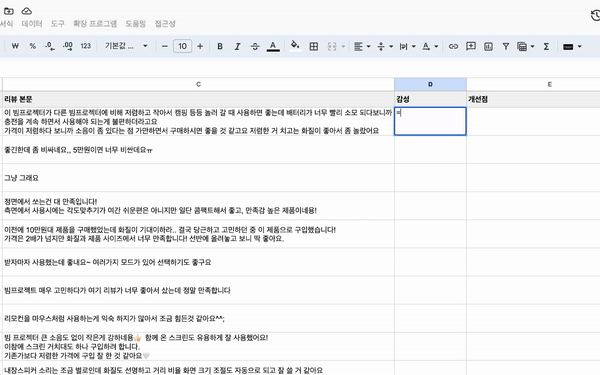Expand the merge cells options arrow
The height and width of the screenshot is (375, 600).
343,47
